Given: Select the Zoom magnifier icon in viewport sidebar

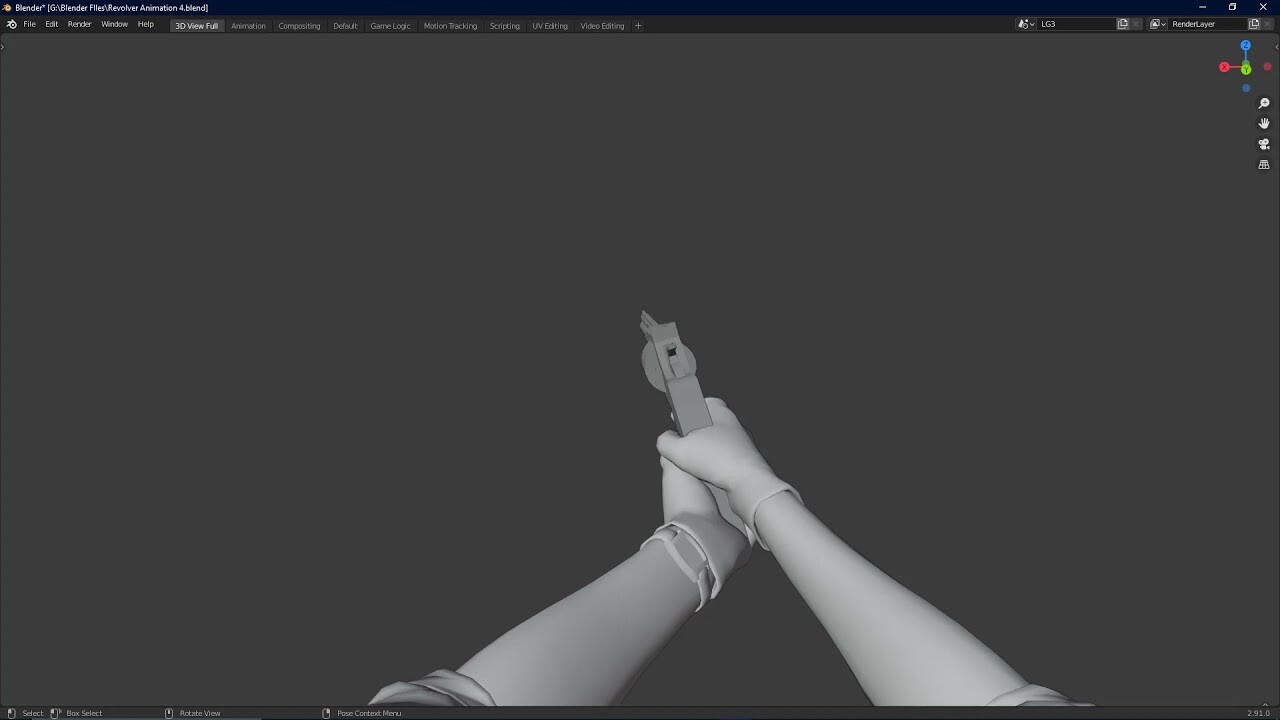Looking at the screenshot, I should pos(1264,103).
